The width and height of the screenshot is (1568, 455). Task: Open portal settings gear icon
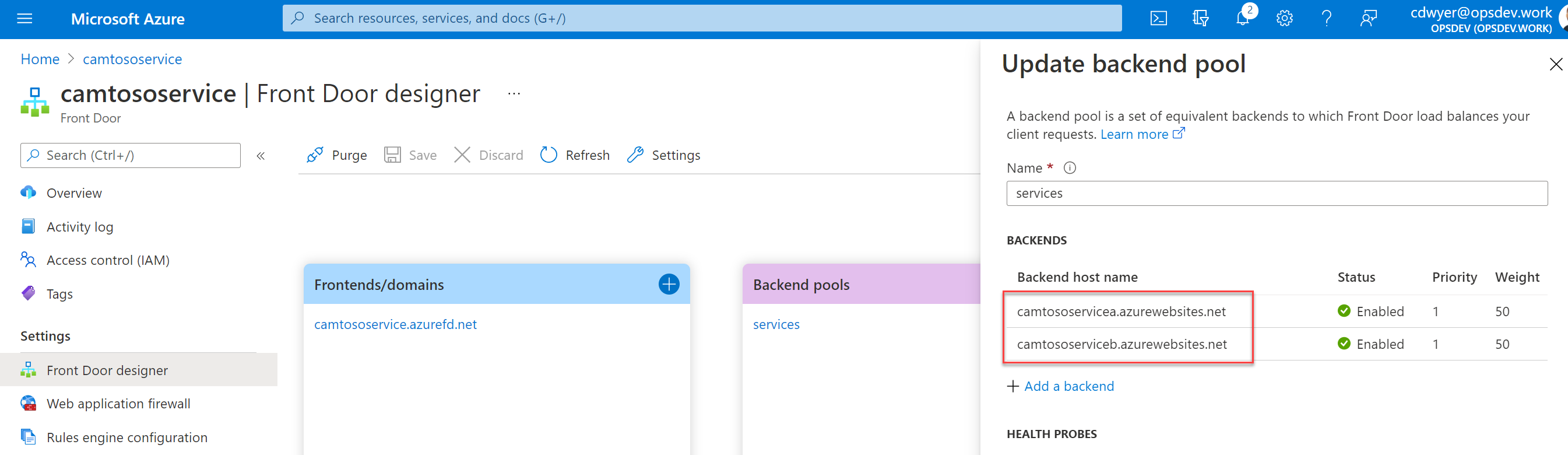(x=1284, y=19)
